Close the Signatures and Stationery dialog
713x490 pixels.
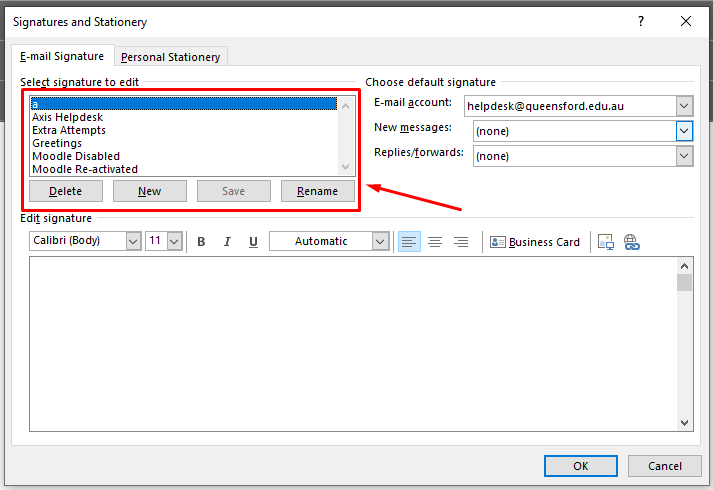686,21
